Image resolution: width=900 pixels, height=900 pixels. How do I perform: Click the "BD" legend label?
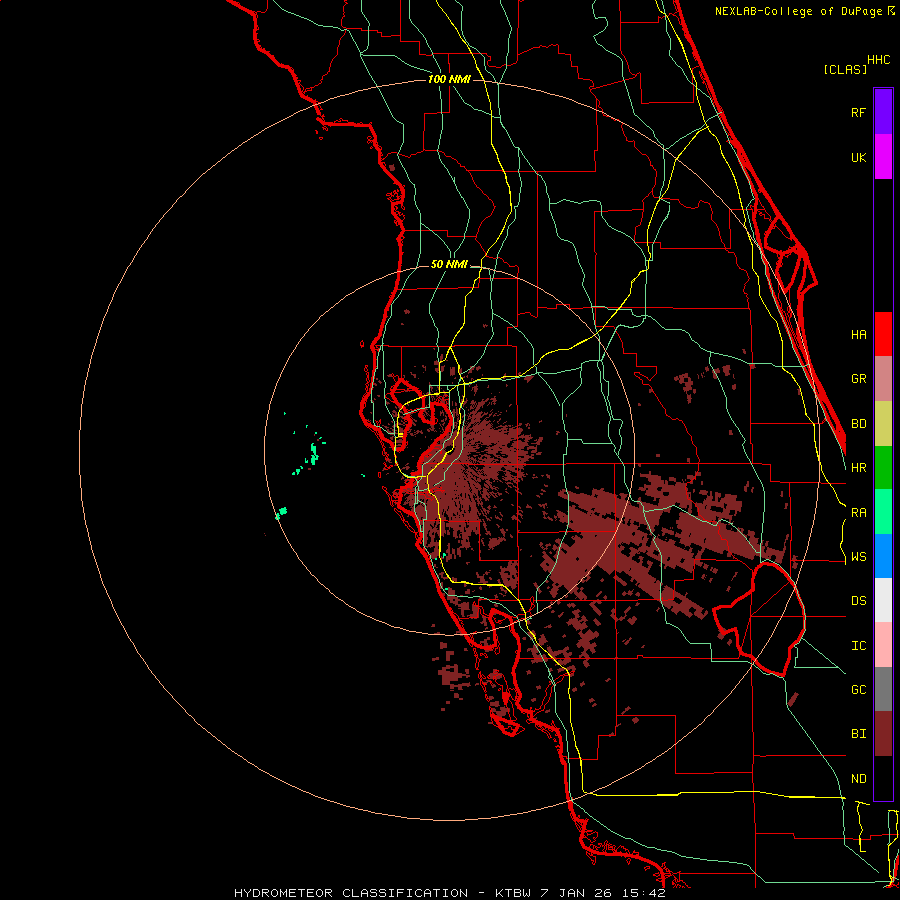click(x=859, y=424)
